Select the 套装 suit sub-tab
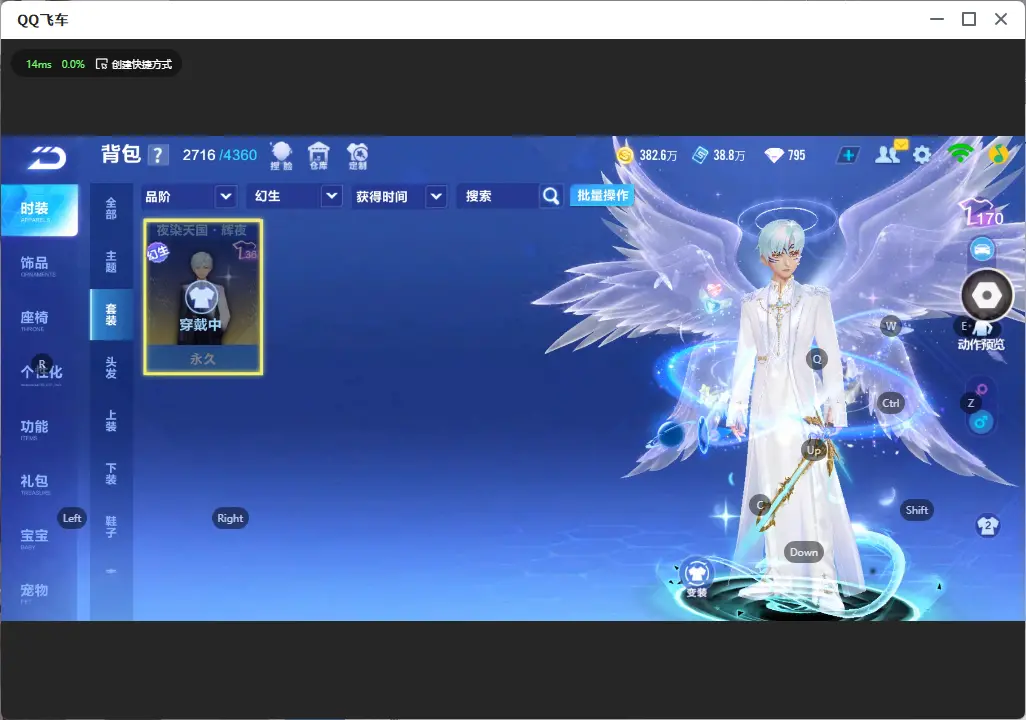Image resolution: width=1026 pixels, height=720 pixels. pyautogui.click(x=111, y=315)
